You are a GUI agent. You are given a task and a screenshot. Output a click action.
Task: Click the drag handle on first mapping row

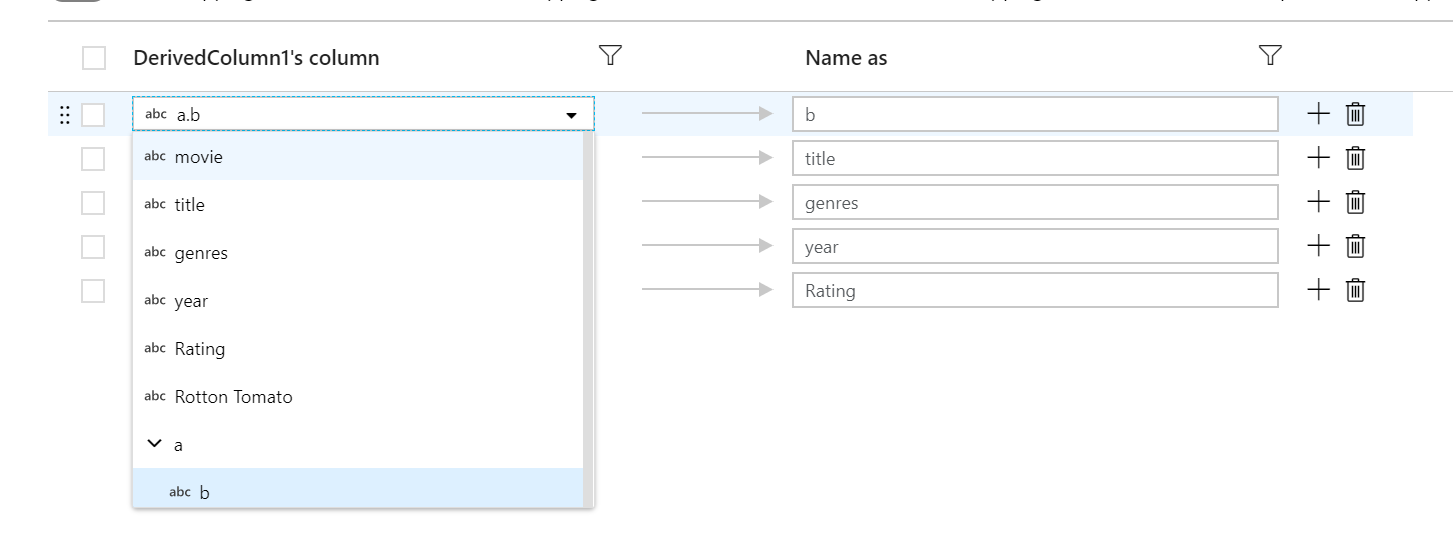click(x=65, y=115)
